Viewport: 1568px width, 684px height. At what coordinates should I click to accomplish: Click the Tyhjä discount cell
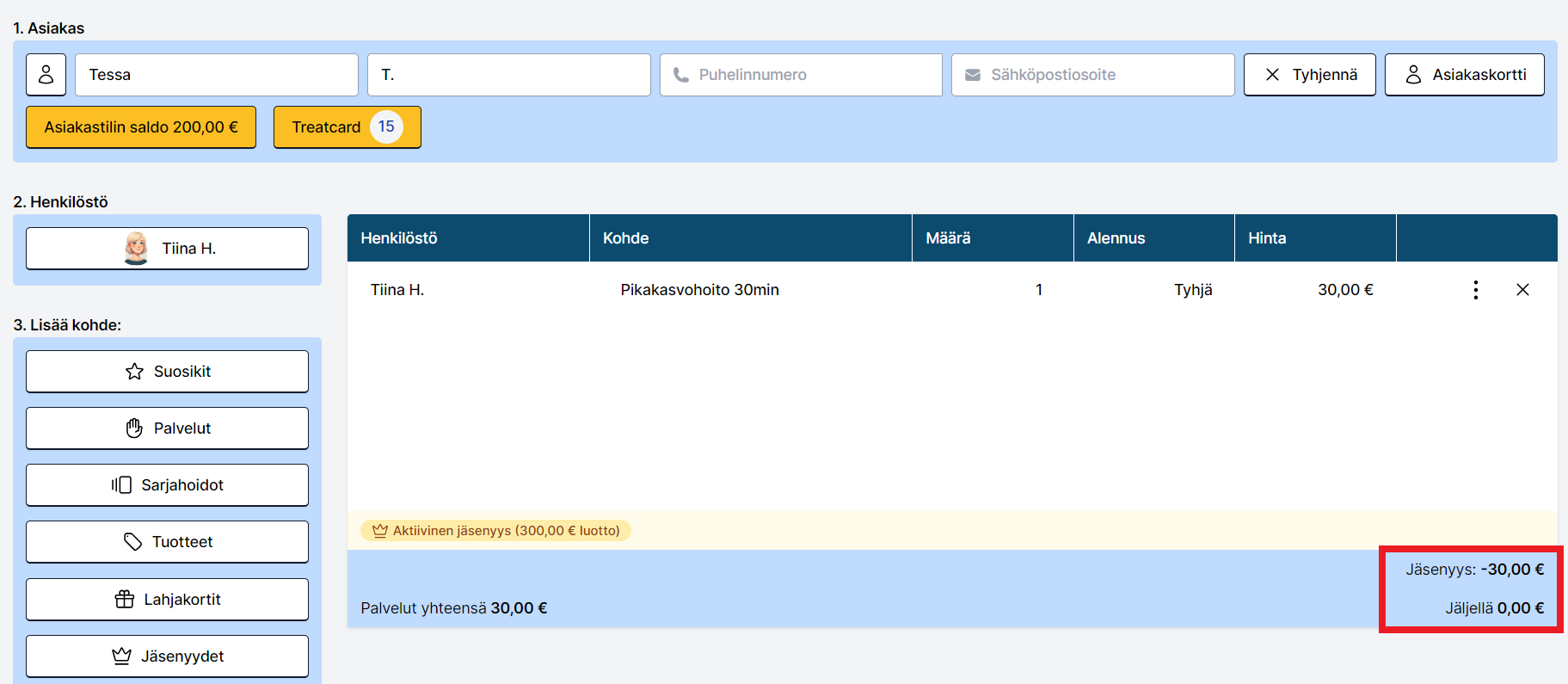tap(1192, 290)
